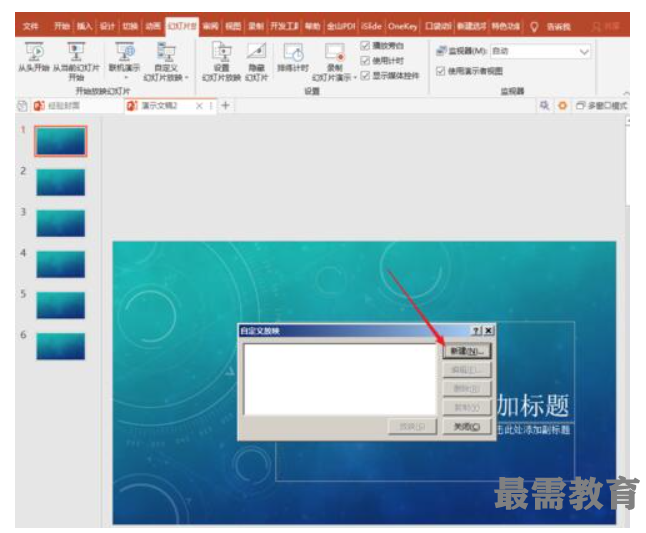Click 隐藏幻灯片 hide slide icon

(x=256, y=51)
